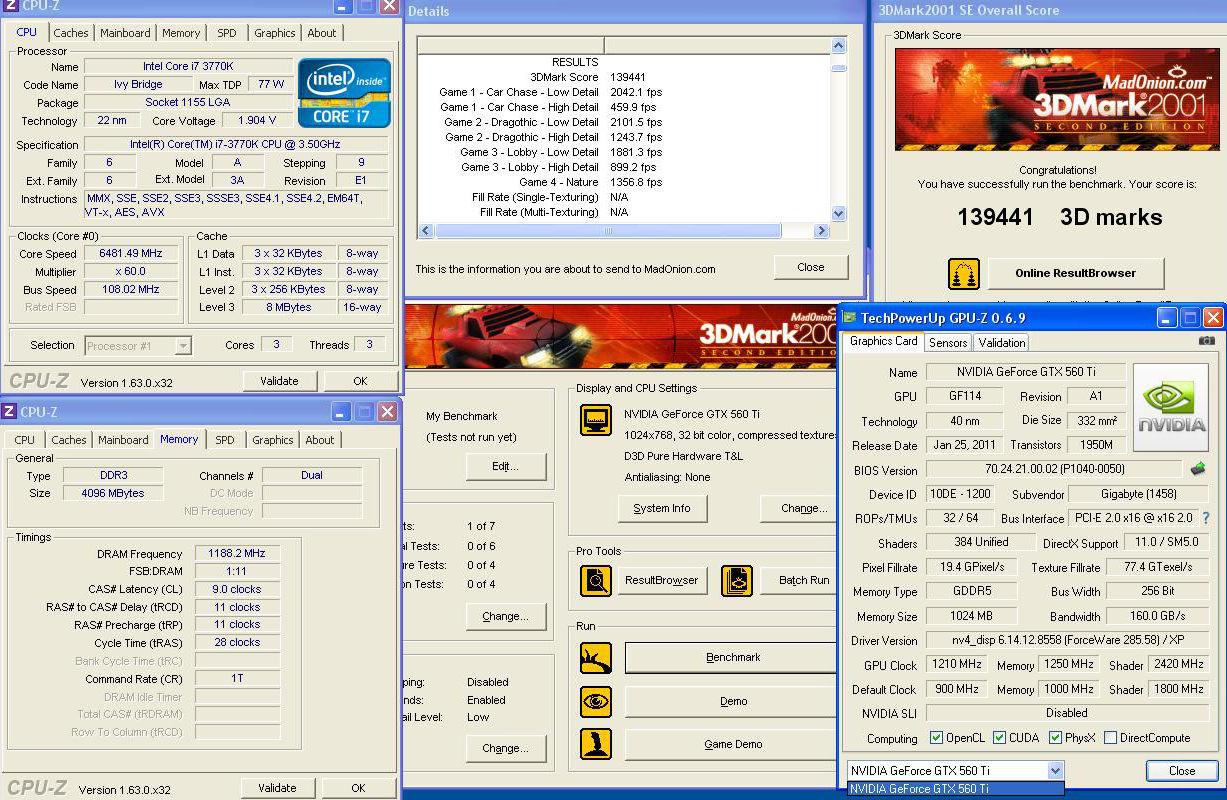Click the Online ResultBrowser button
The width and height of the screenshot is (1227, 800).
1075,273
